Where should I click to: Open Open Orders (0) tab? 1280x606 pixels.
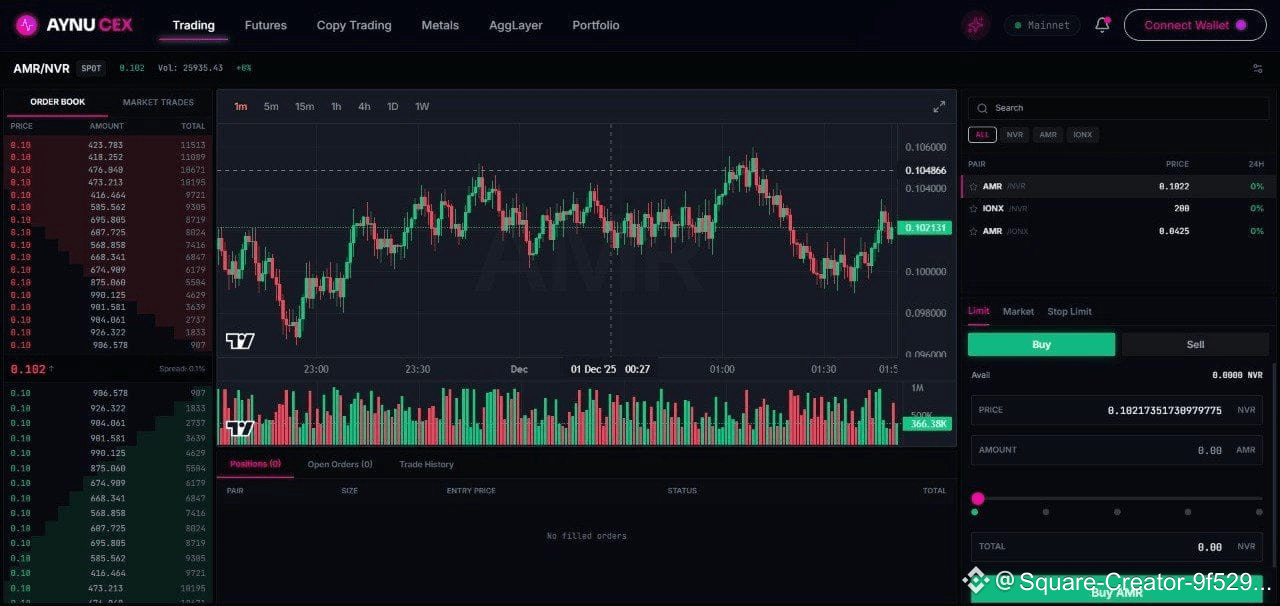click(x=340, y=464)
